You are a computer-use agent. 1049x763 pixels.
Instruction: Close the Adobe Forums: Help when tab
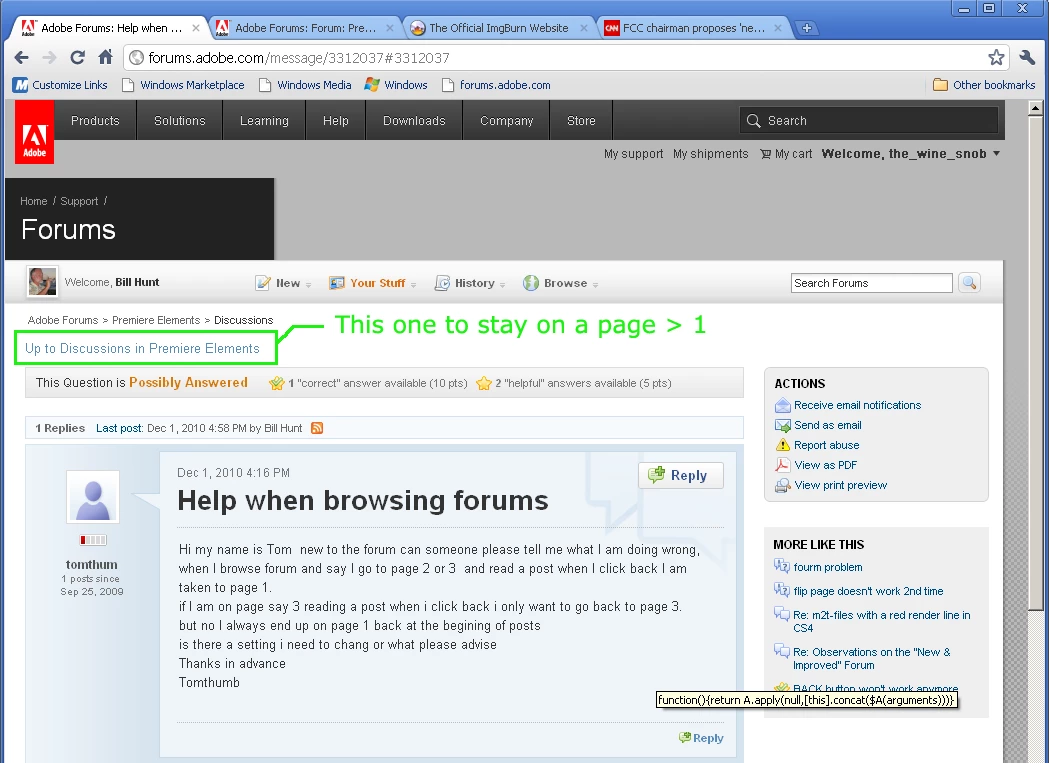195,28
